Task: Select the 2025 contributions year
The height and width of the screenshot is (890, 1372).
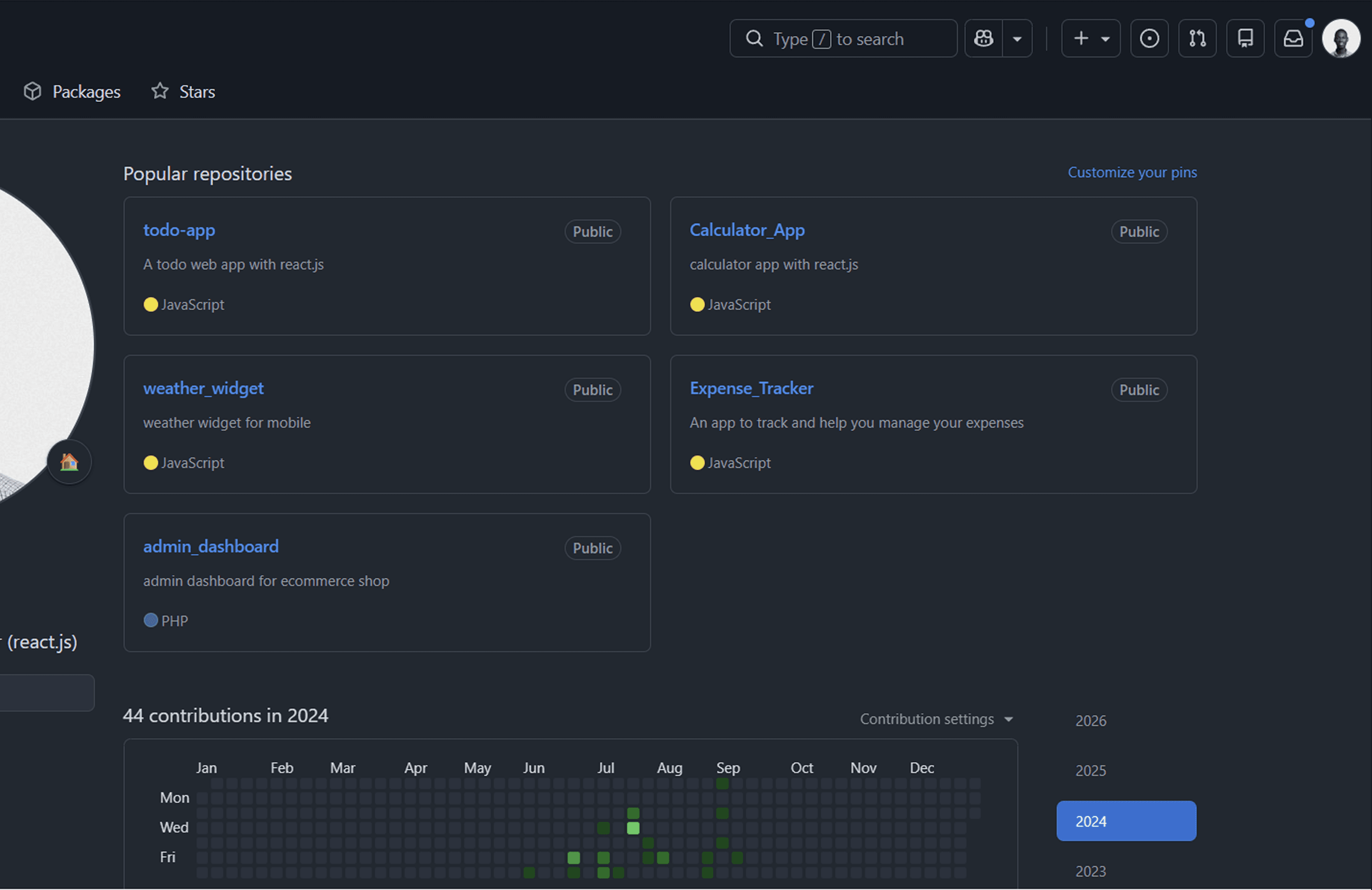Action: pos(1090,770)
